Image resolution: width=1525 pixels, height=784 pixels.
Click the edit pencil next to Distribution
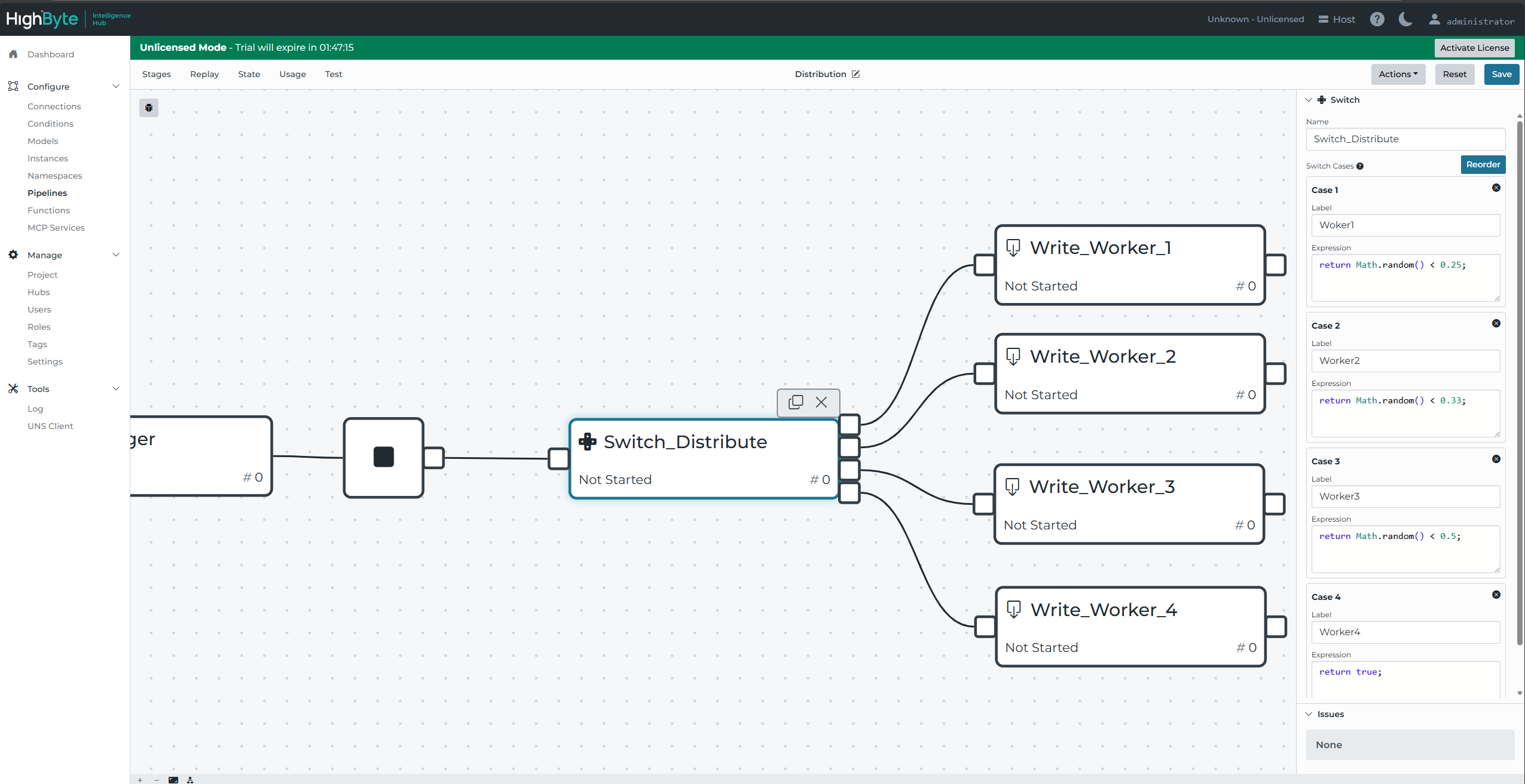click(x=856, y=74)
